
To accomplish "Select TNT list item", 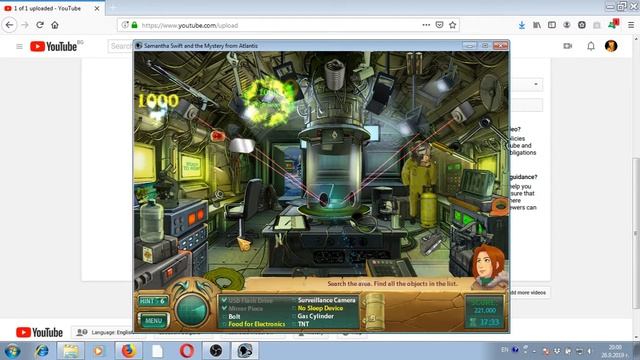I will pyautogui.click(x=303, y=324).
